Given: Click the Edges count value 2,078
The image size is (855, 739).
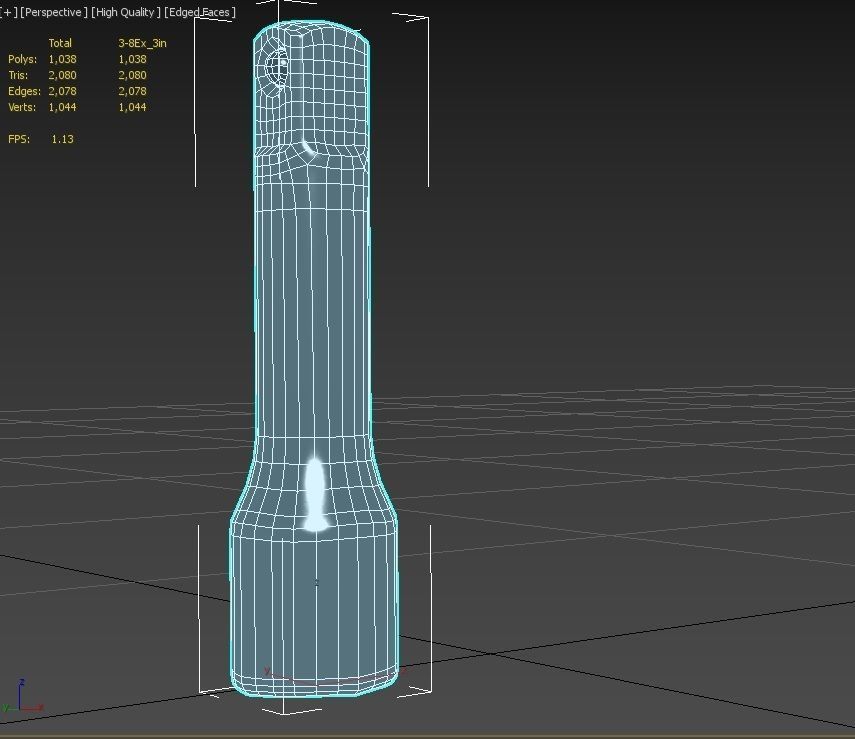Looking at the screenshot, I should pos(62,91).
